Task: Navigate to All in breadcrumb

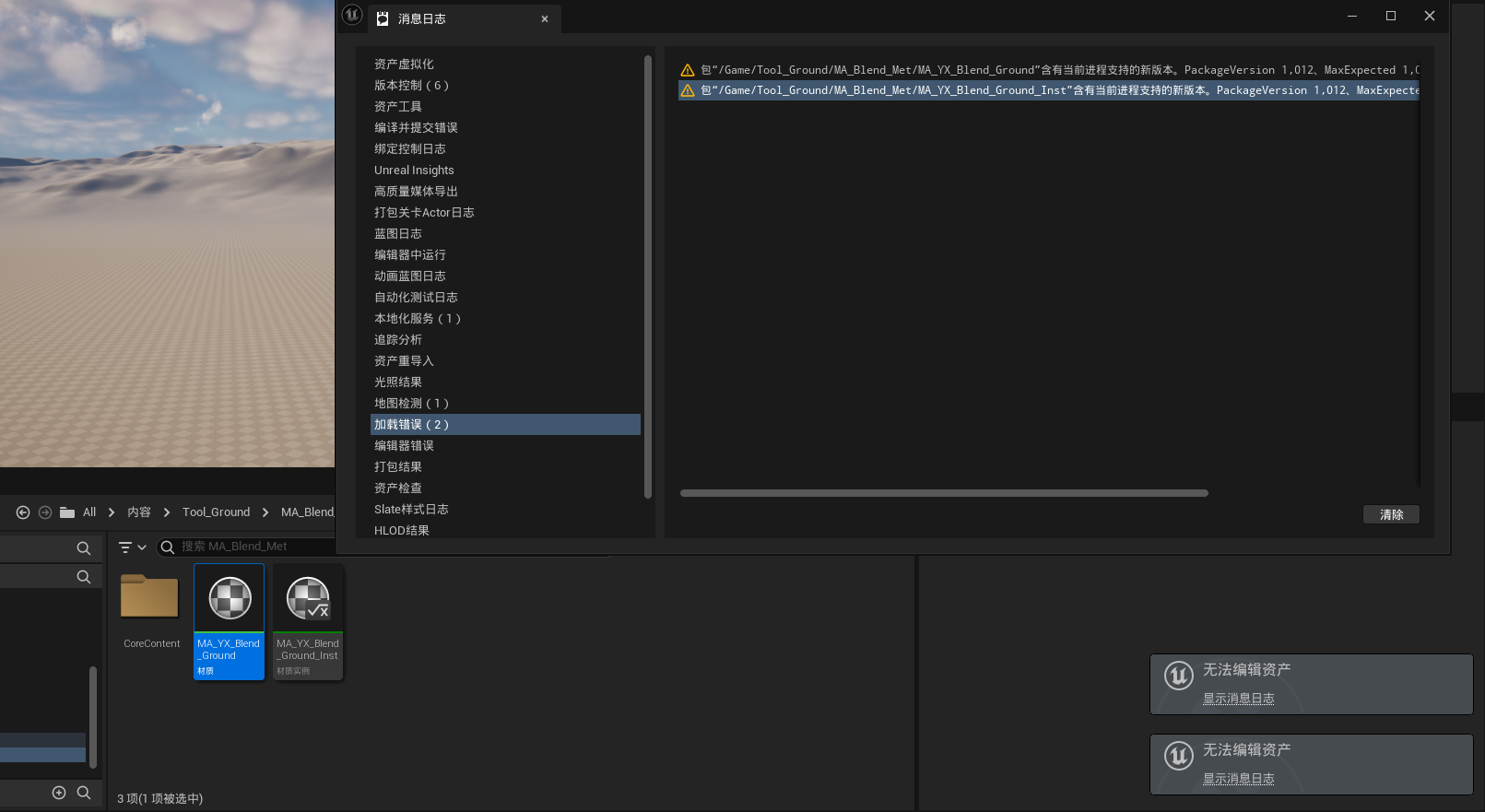Action: (x=89, y=512)
